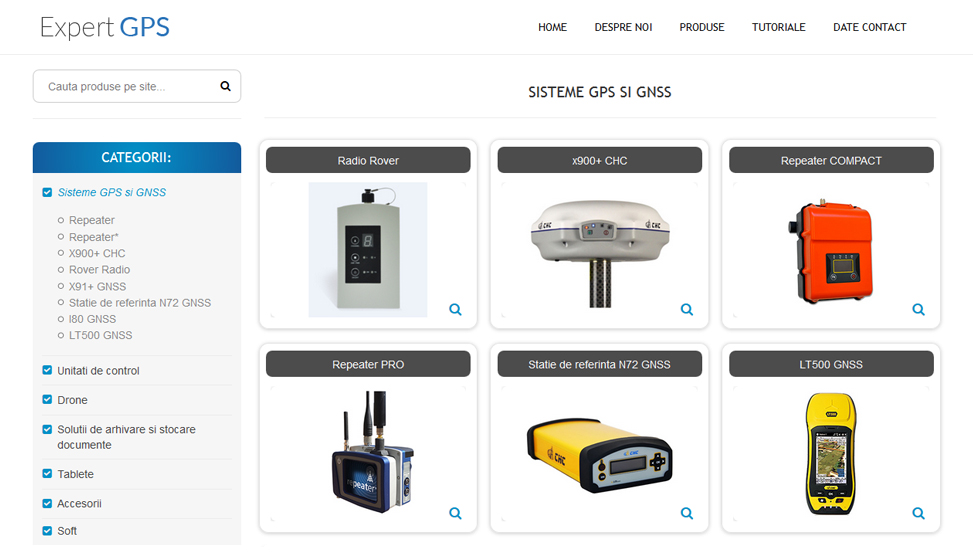Click the Repeater COMPACT title button
Screen dimensions: 973x556
coord(831,160)
